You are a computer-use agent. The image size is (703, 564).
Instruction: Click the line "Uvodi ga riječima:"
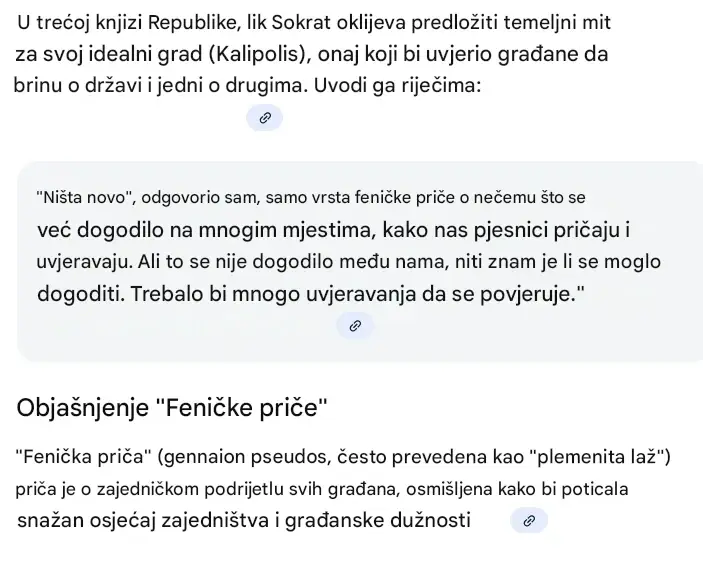point(397,85)
